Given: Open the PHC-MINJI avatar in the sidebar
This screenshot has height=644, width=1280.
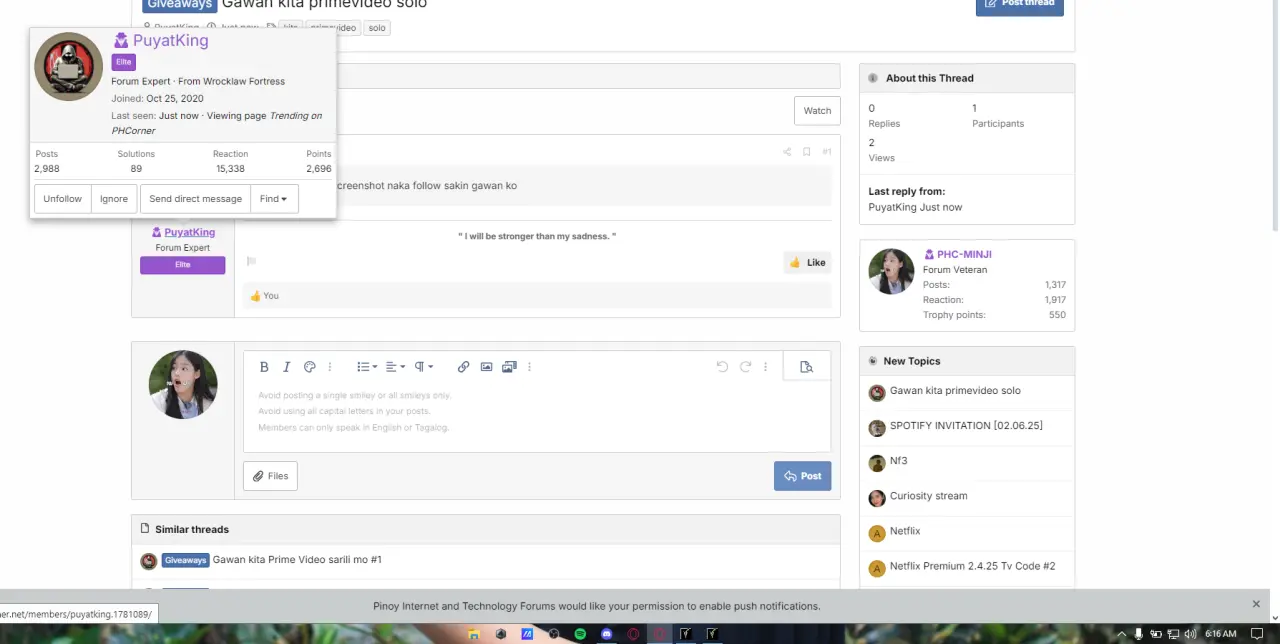Looking at the screenshot, I should (x=891, y=272).
